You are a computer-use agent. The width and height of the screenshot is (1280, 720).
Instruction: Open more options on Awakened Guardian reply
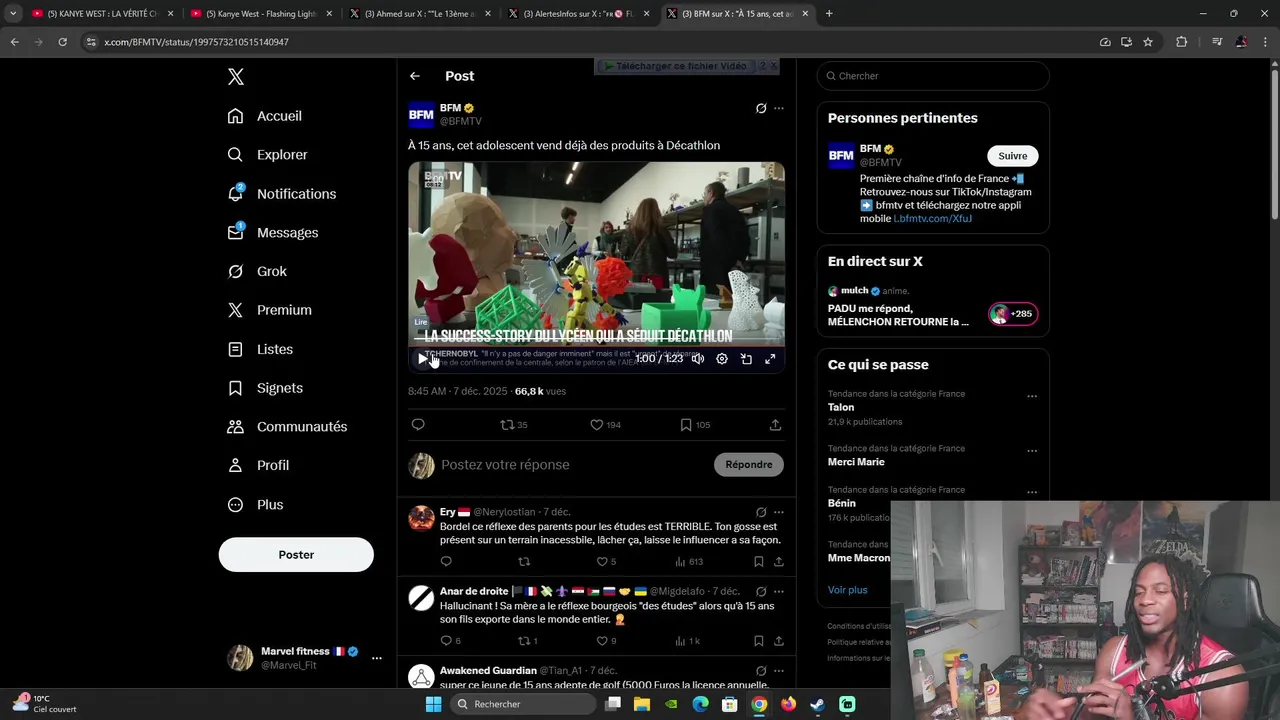click(779, 671)
